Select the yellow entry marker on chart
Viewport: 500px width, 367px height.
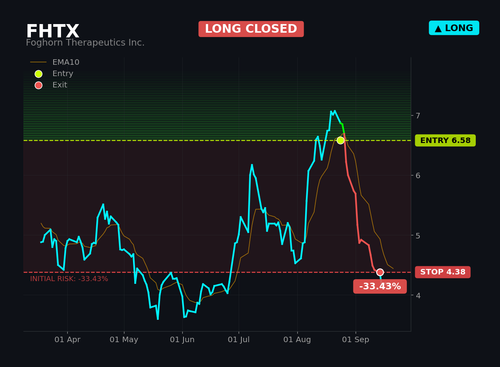tap(340, 140)
